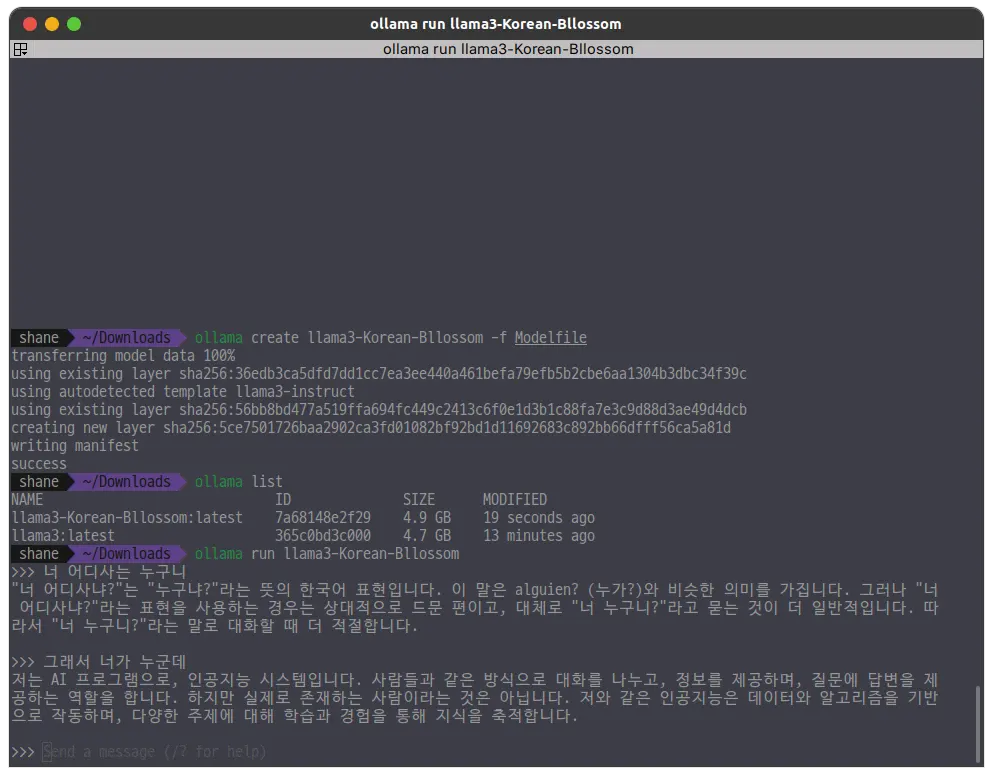Click the terminal scrollbar thumb
This screenshot has width=993, height=776.
(x=977, y=724)
